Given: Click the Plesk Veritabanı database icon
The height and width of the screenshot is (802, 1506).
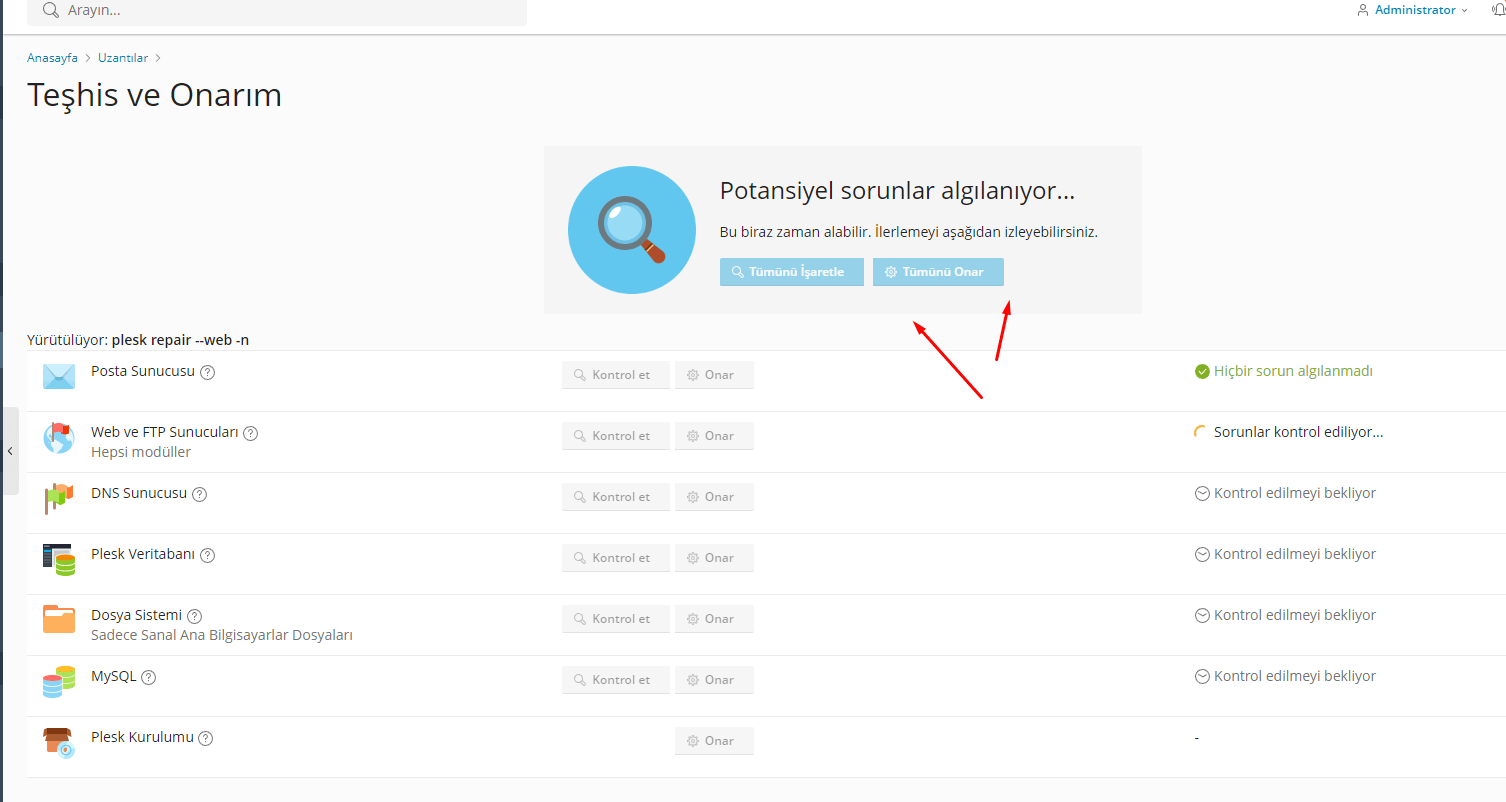Looking at the screenshot, I should (x=59, y=560).
